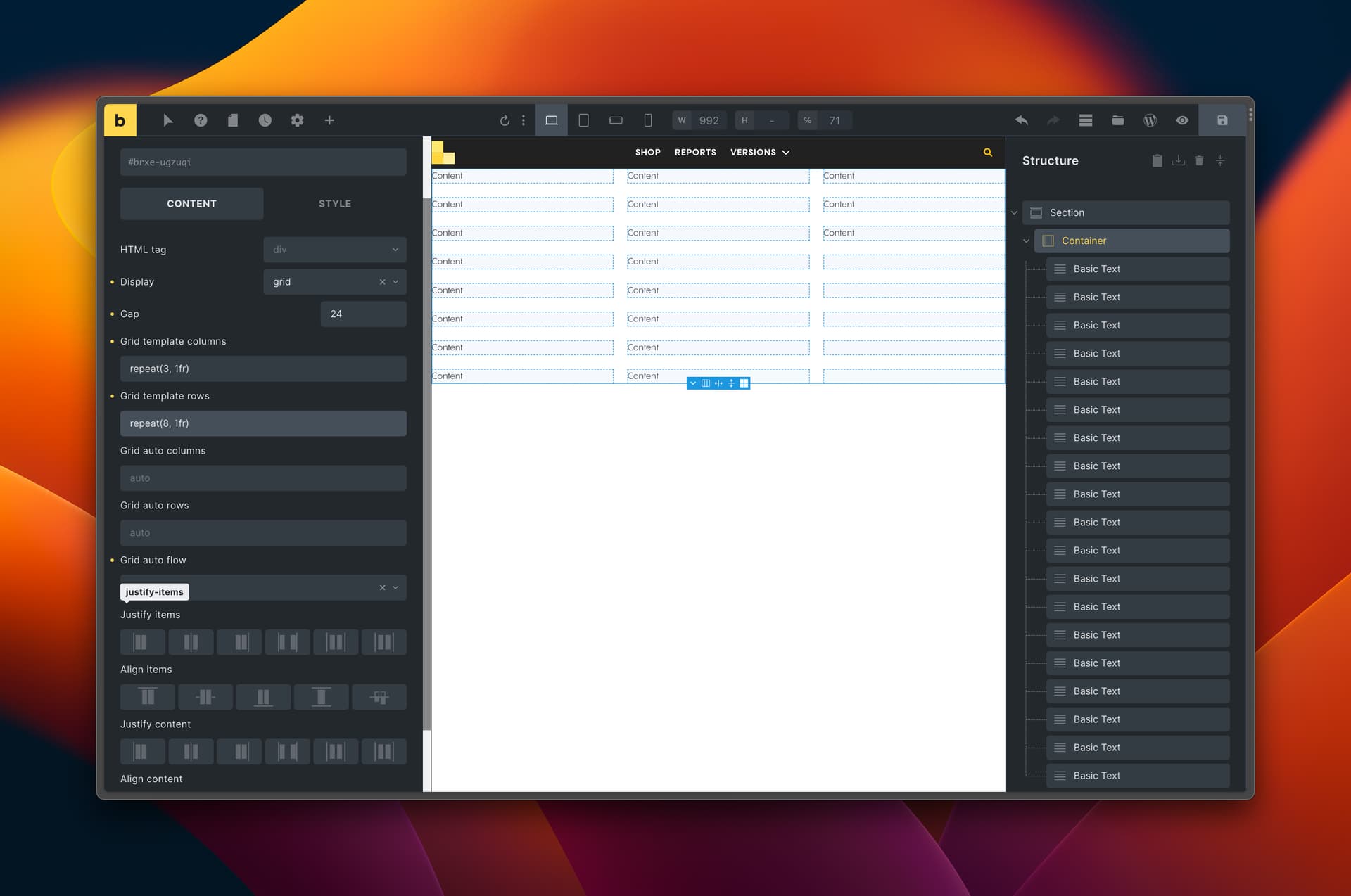The height and width of the screenshot is (896, 1351).
Task: Save page with the floppy disk icon
Action: [1222, 120]
